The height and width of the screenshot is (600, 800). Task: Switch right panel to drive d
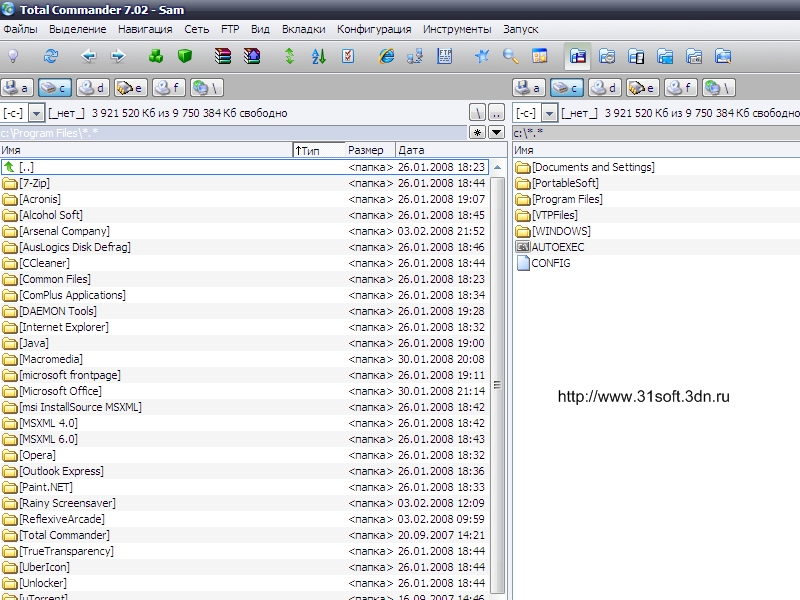[x=605, y=88]
